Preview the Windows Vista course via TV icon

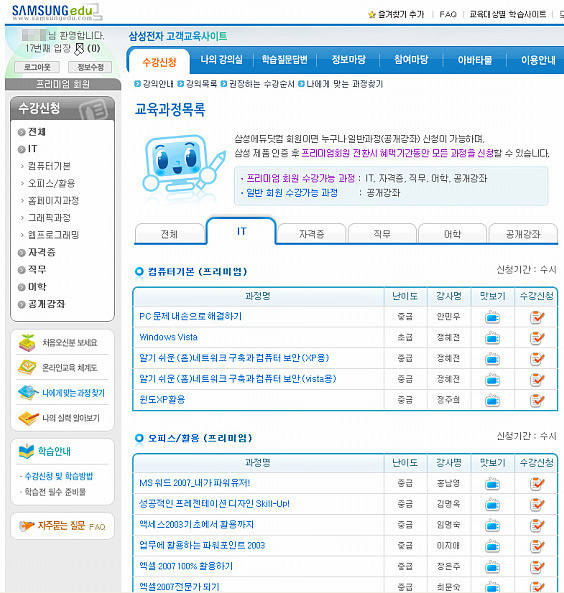tap(492, 338)
